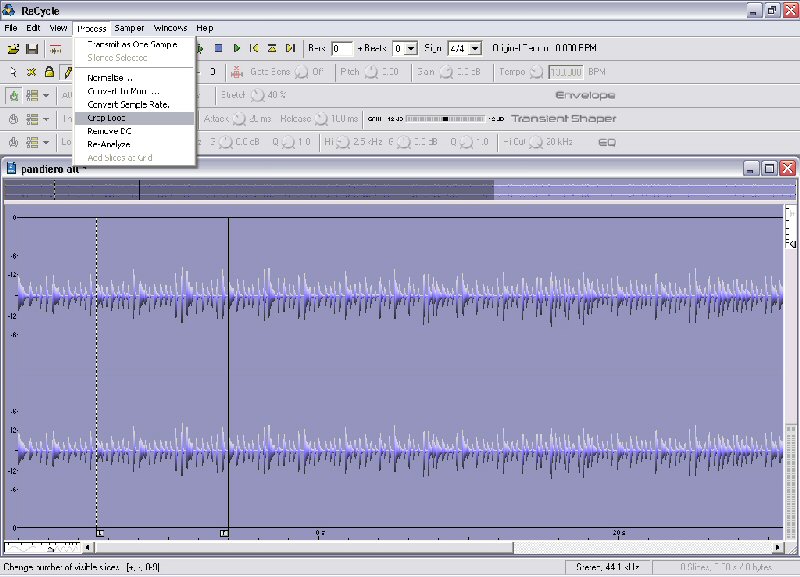The height and width of the screenshot is (577, 800).
Task: Toggle the Transient Shaper power button
Action: (14, 119)
